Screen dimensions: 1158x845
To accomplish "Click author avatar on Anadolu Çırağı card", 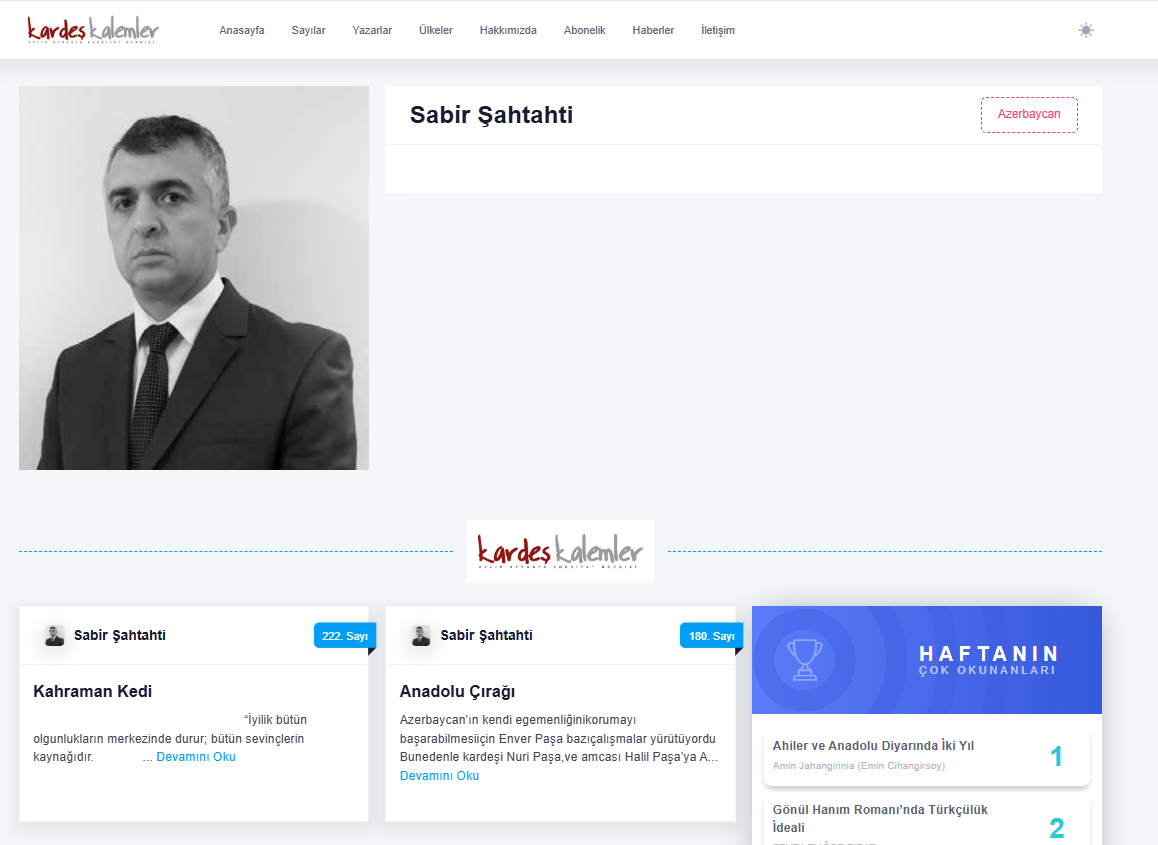I will click(421, 635).
